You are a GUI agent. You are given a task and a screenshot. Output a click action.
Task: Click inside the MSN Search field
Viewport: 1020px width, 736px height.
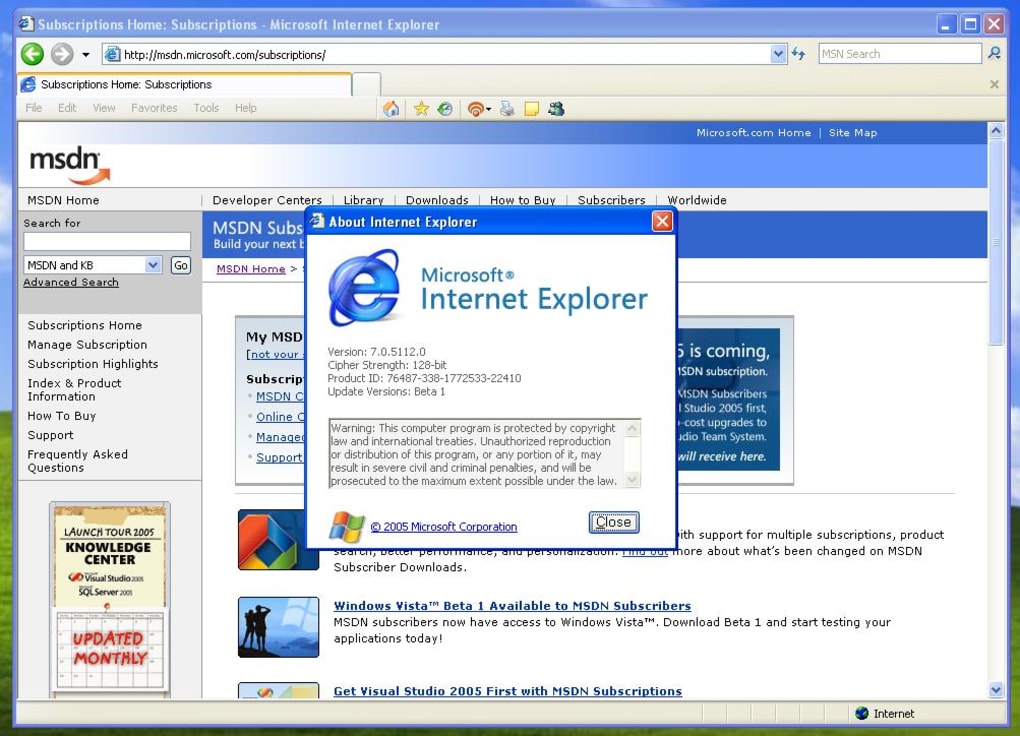click(895, 53)
